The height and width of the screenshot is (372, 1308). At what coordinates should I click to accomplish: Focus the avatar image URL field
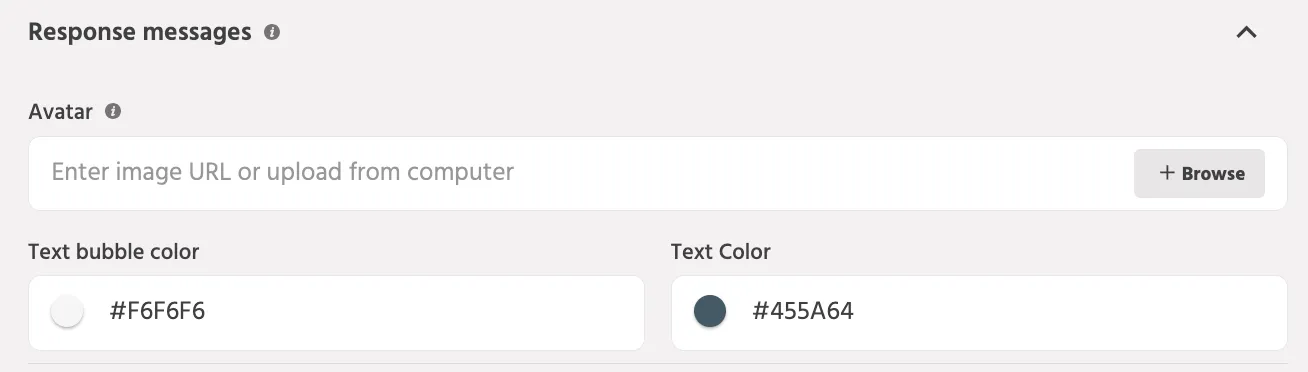580,173
